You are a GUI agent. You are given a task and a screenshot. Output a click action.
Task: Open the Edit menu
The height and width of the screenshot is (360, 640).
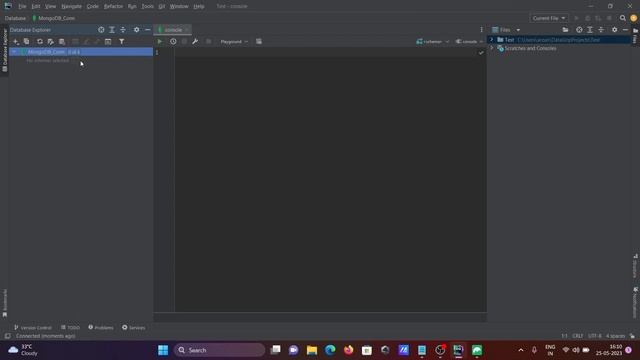36,6
